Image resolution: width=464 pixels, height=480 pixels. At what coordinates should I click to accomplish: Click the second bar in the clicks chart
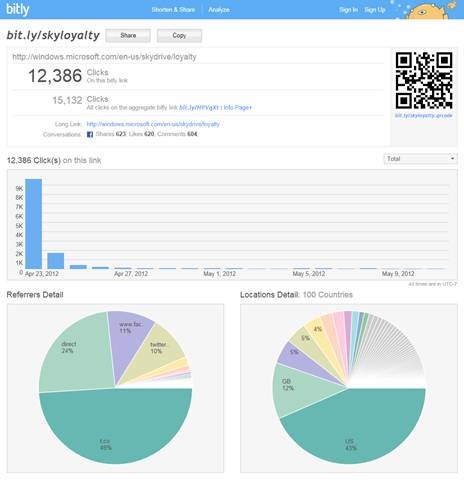coord(56,261)
